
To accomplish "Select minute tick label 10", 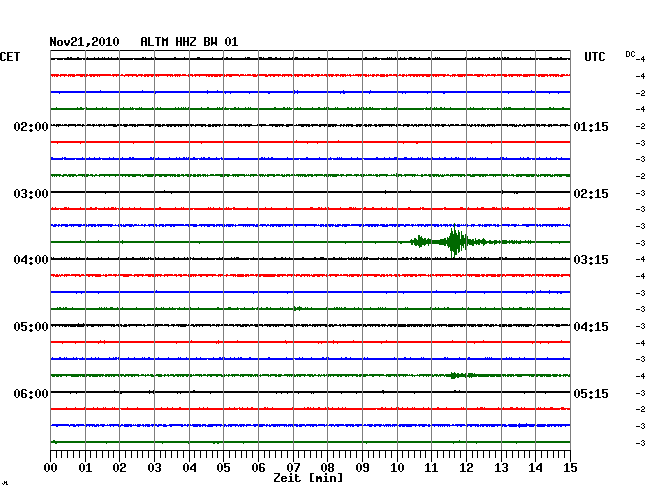I will [397, 468].
